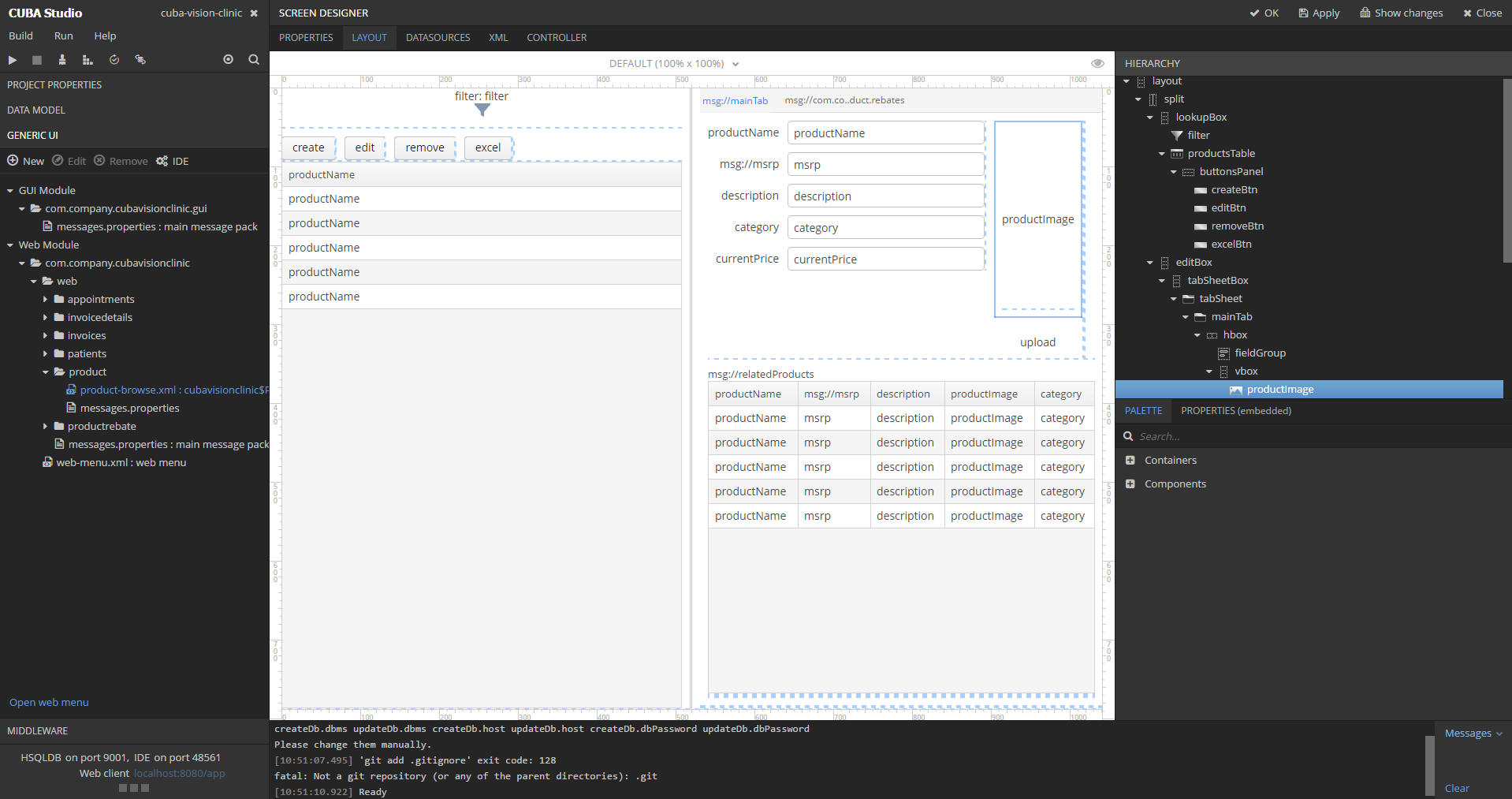This screenshot has height=799, width=1512.
Task: Click the Stop application server square icon
Action: [37, 60]
